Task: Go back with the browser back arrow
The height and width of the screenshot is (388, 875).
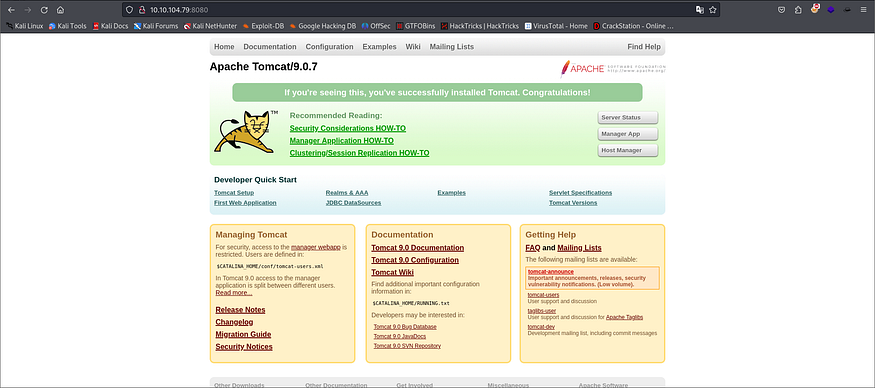Action: (11, 9)
